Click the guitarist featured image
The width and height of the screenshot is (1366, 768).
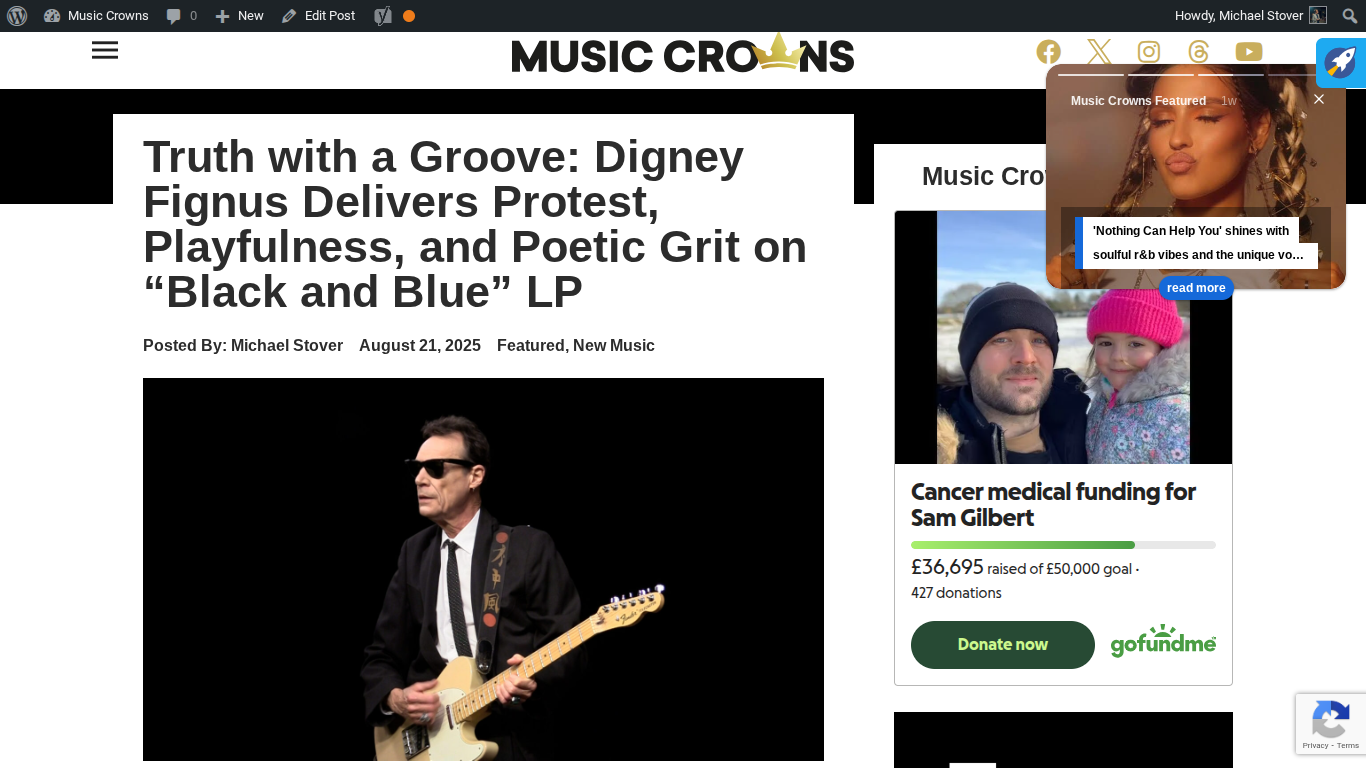coord(483,569)
